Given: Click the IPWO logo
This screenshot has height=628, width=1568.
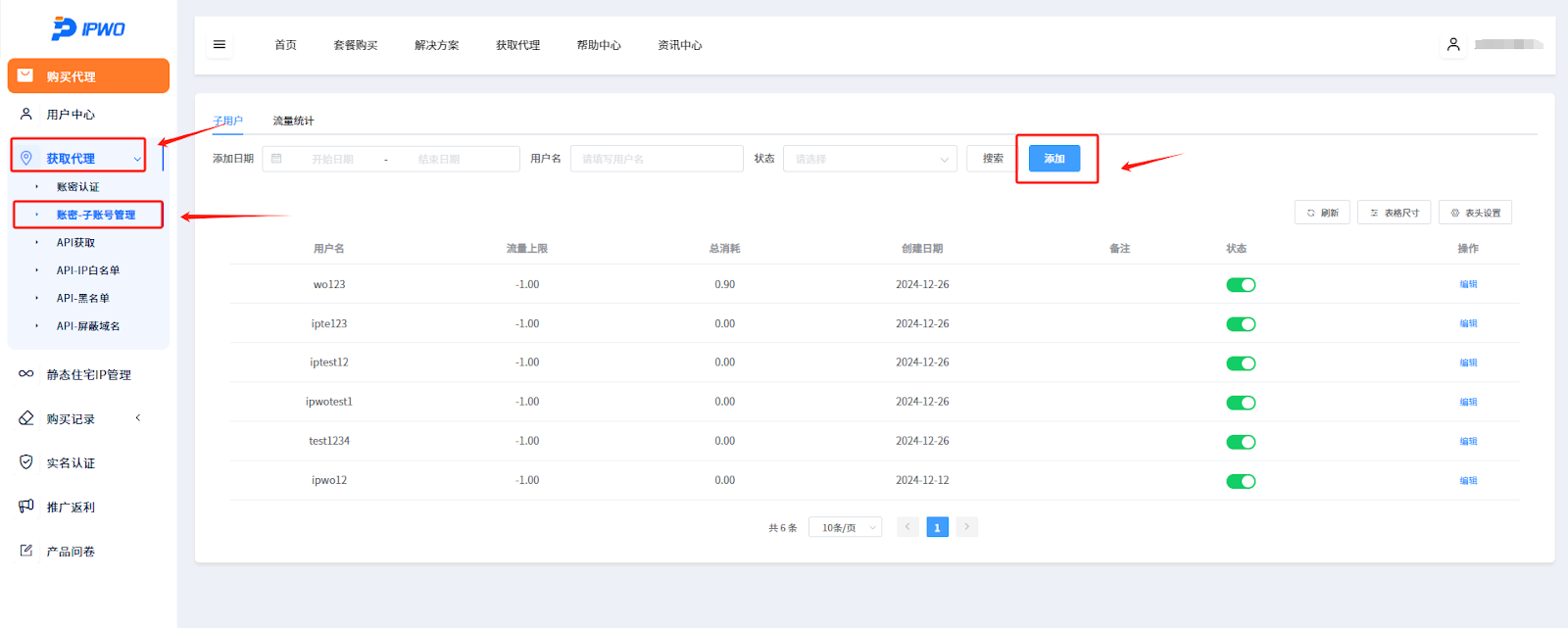Looking at the screenshot, I should tap(88, 29).
